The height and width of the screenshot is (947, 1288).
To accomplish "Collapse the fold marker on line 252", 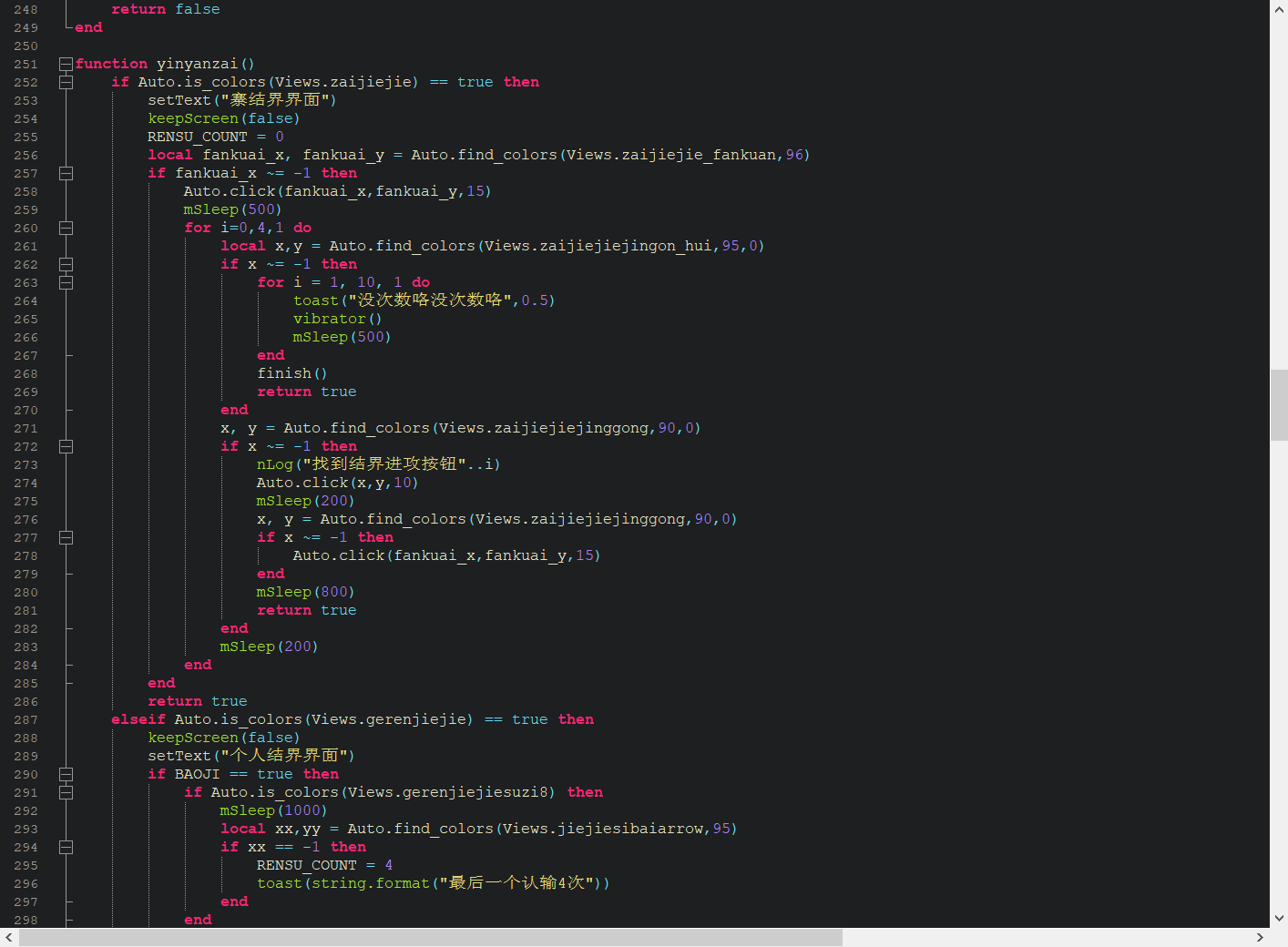I will click(66, 82).
